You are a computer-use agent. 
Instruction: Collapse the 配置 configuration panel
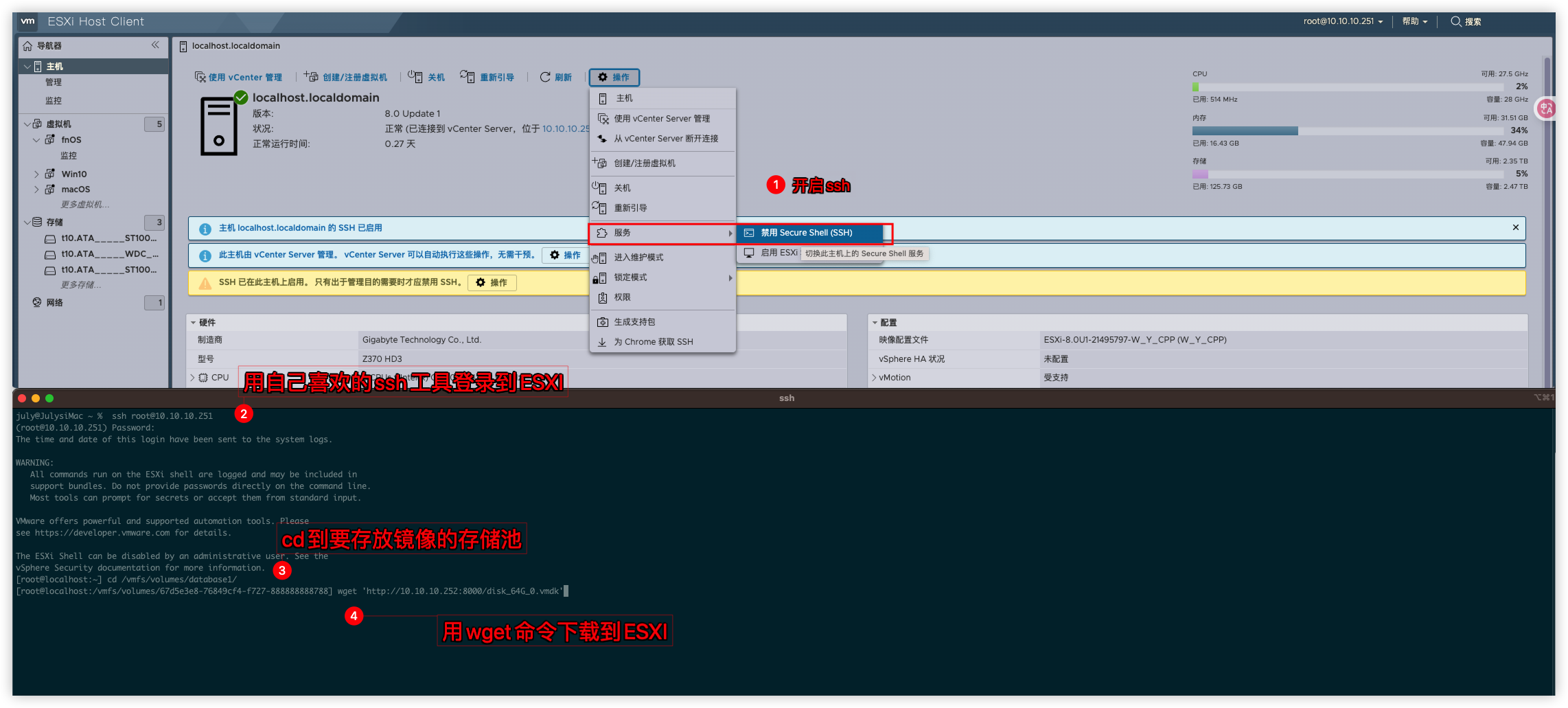point(875,323)
